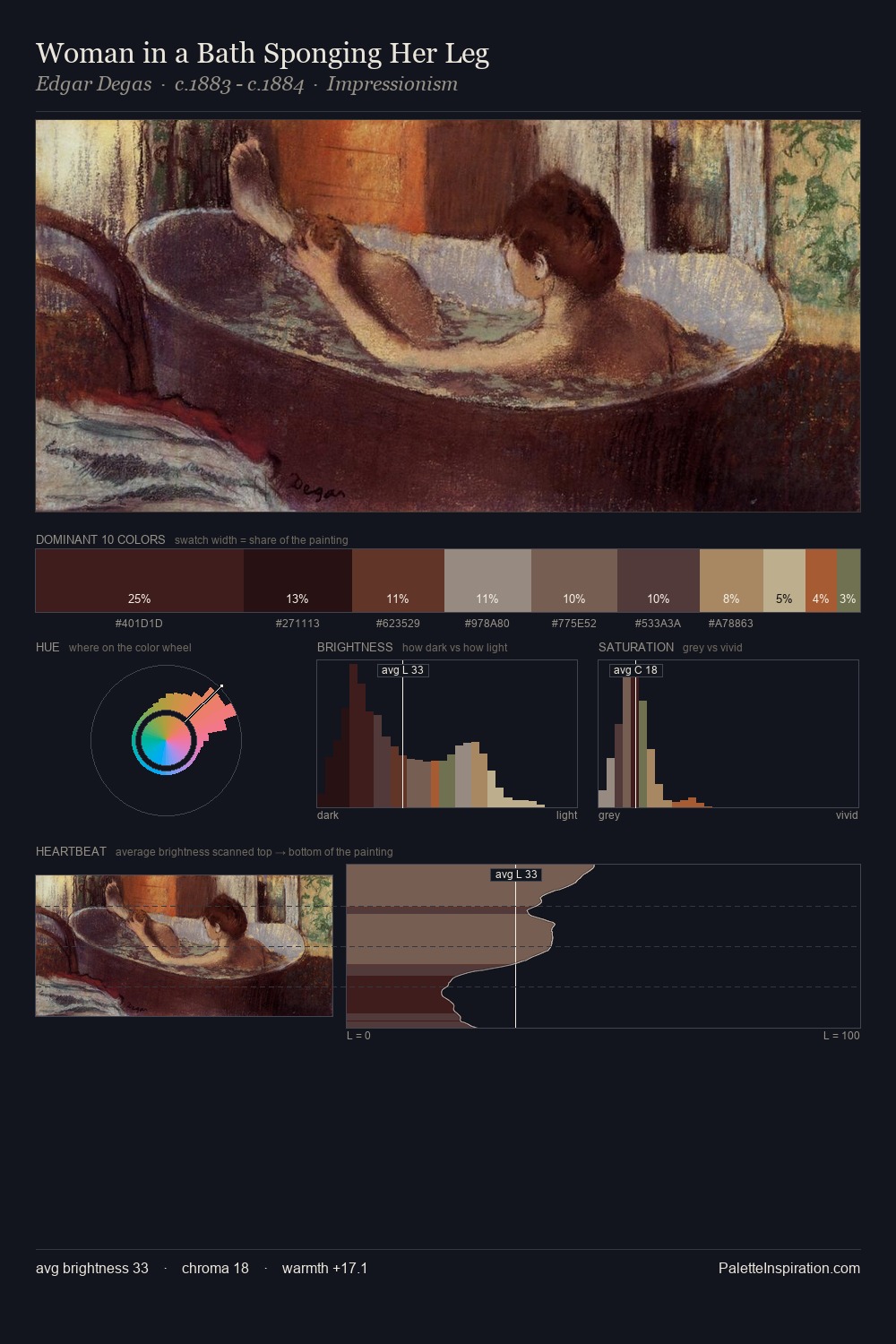The image size is (896, 1344).
Task: Click the 'vivid' axis label
Action: click(847, 815)
